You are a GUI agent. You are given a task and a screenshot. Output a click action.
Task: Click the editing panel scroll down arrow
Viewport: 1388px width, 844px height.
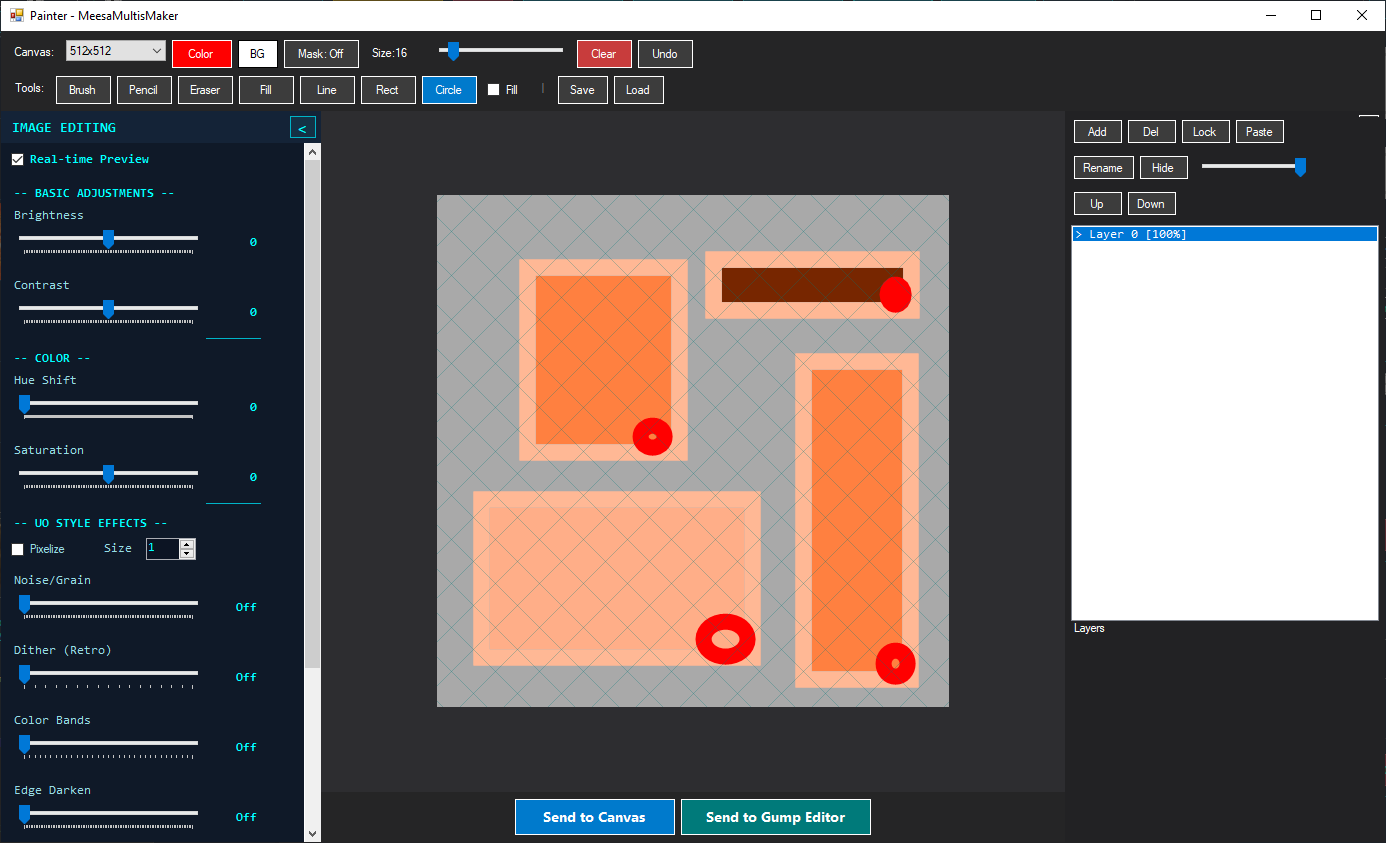point(312,834)
